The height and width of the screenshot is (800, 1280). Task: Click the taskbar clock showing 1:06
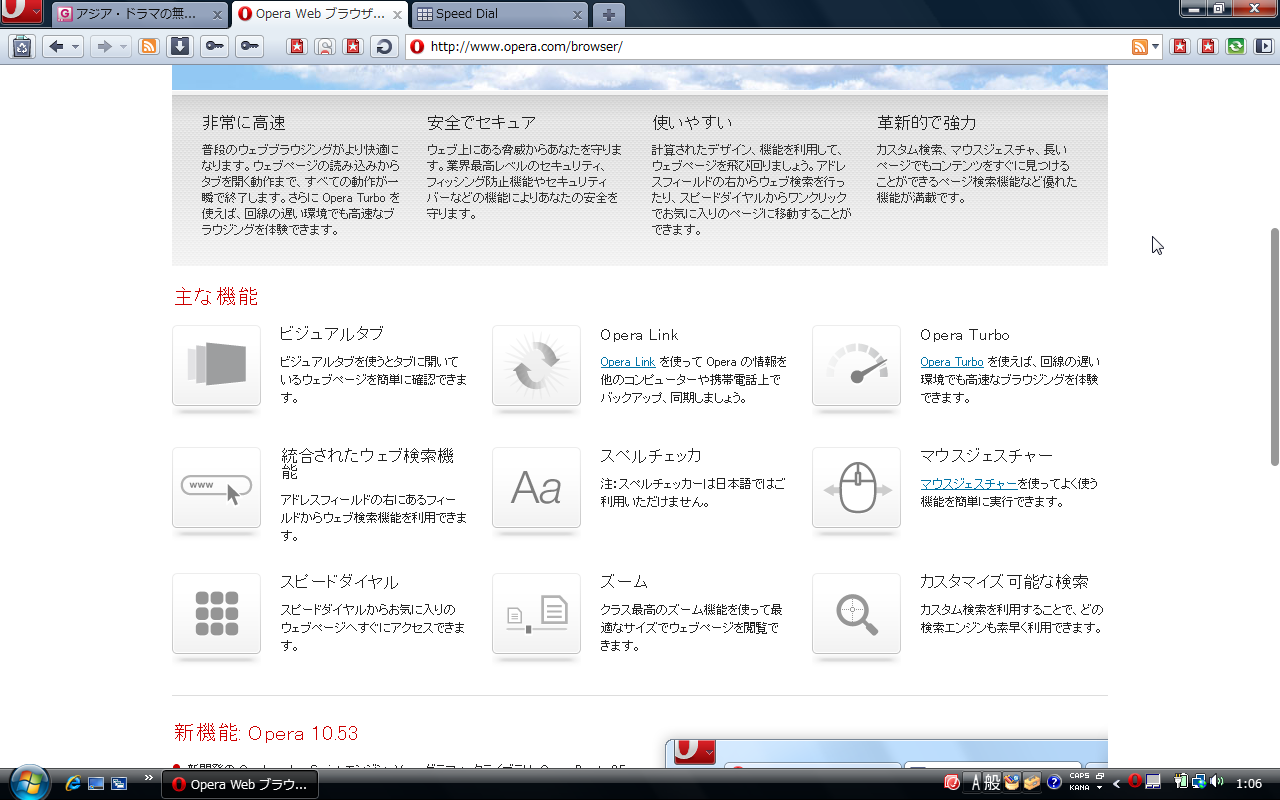[1249, 784]
